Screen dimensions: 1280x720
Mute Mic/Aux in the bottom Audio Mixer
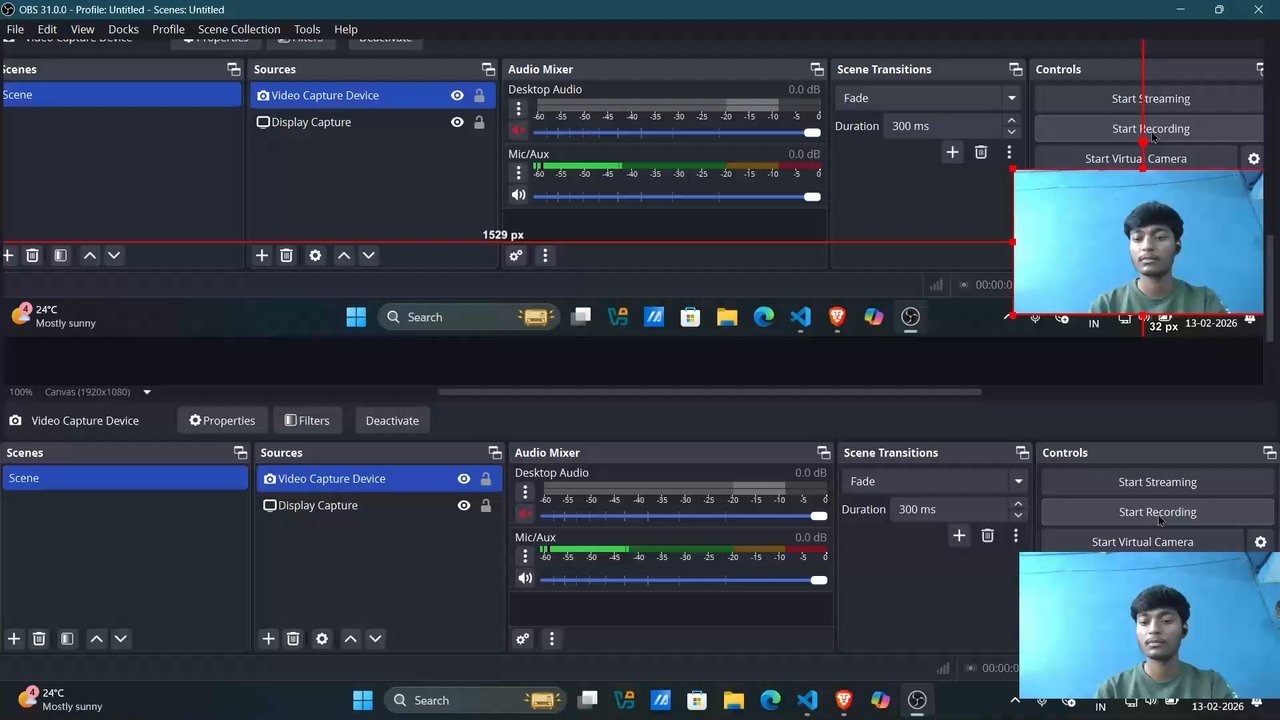click(525, 579)
